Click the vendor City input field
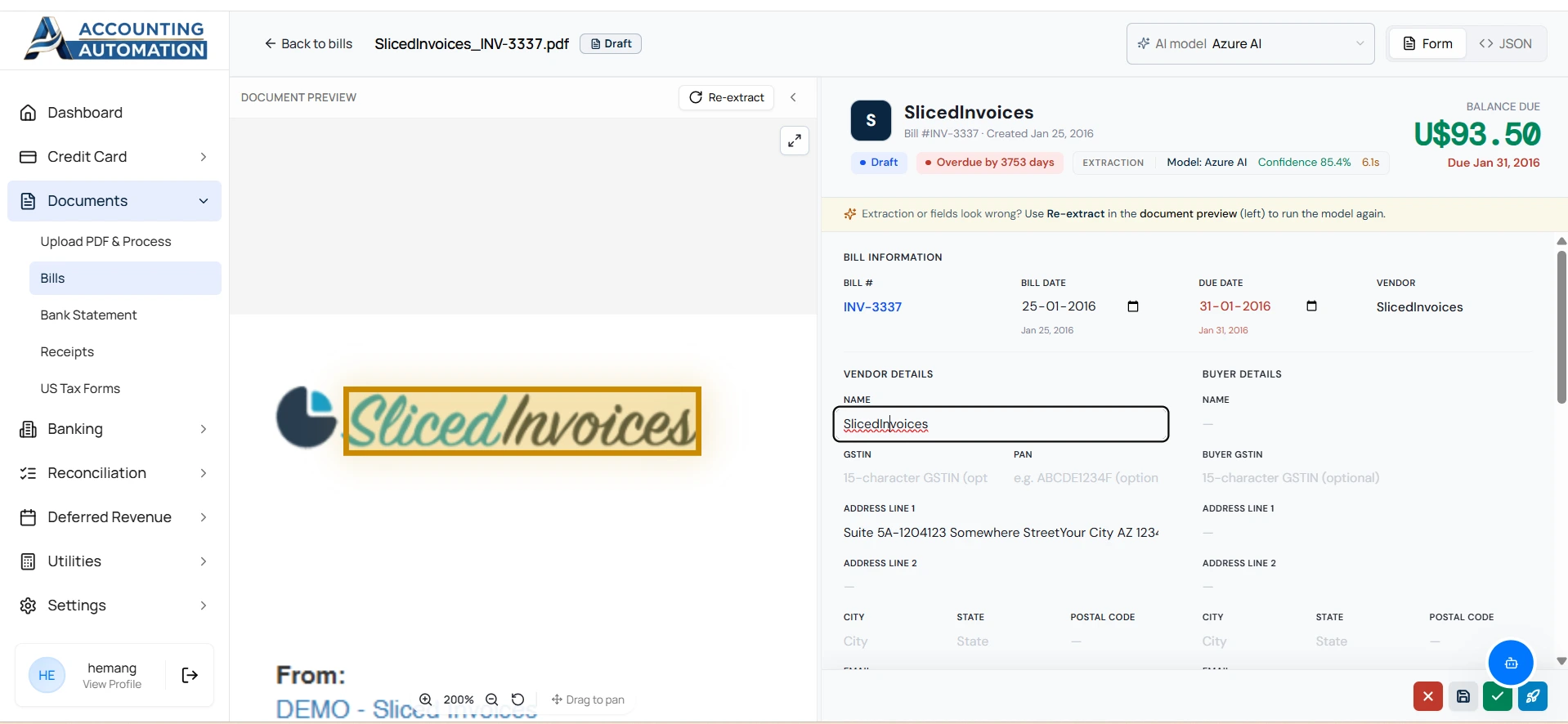This screenshot has height=724, width=1568. point(889,641)
